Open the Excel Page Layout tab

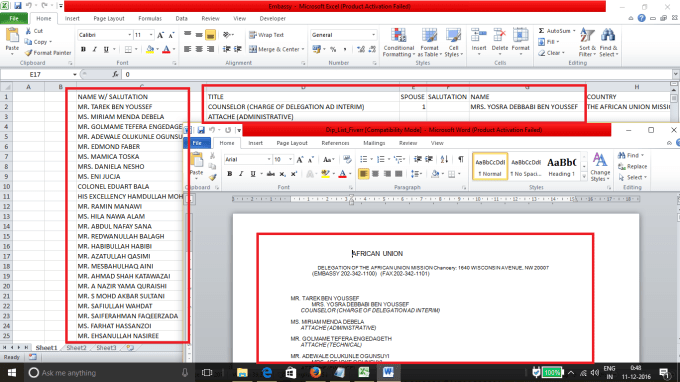(x=109, y=19)
